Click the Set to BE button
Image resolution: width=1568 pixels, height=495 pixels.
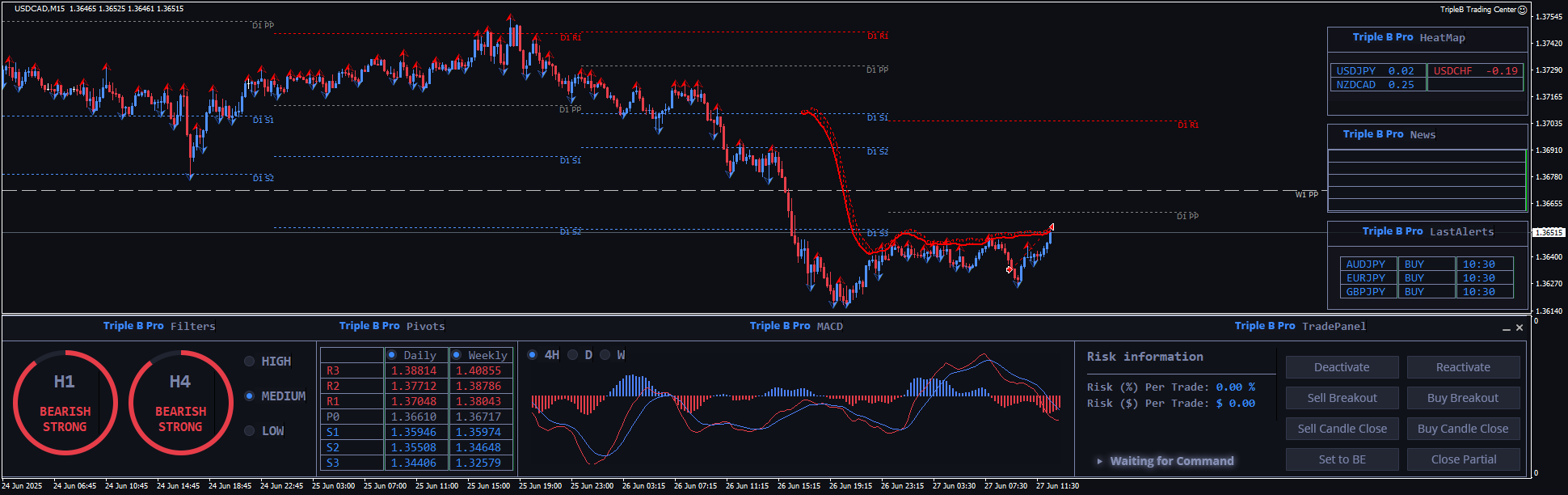pos(1342,459)
